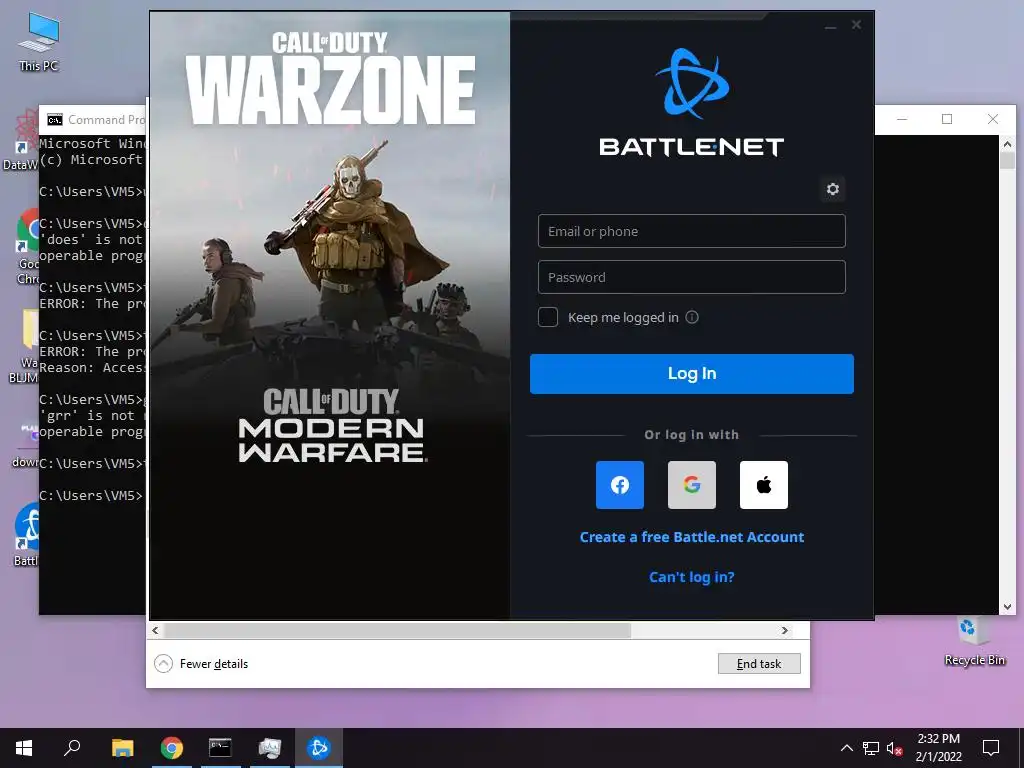Open the Battle.net settings gear
This screenshot has height=768, width=1024.
(x=832, y=189)
